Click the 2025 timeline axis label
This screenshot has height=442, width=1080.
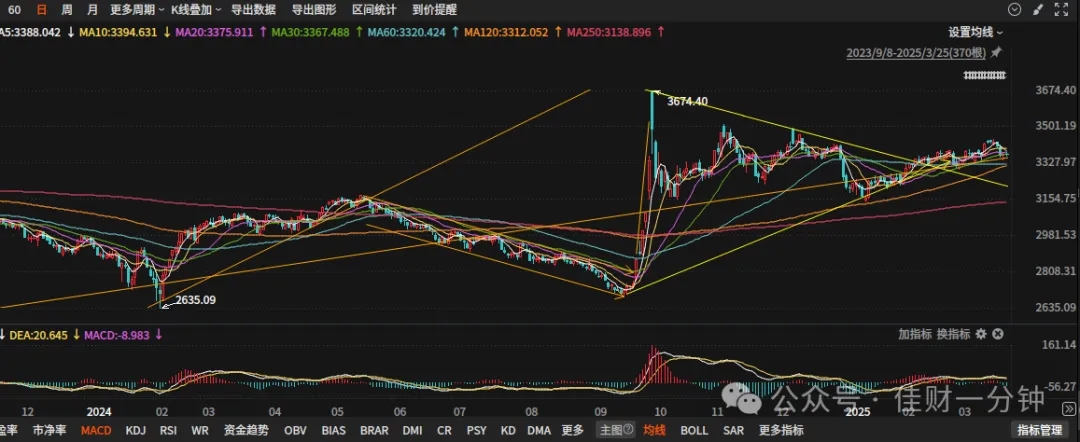(858, 412)
